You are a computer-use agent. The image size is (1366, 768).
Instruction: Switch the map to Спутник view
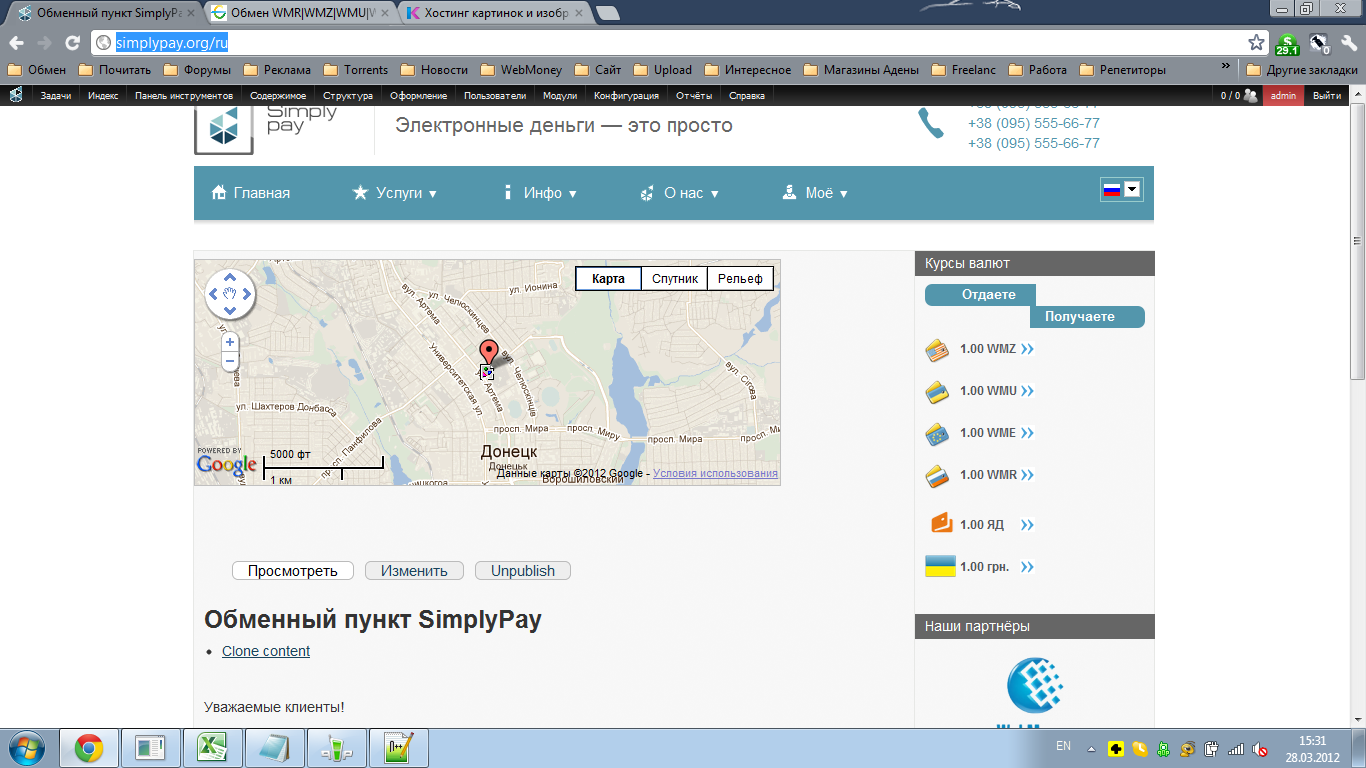(x=674, y=278)
